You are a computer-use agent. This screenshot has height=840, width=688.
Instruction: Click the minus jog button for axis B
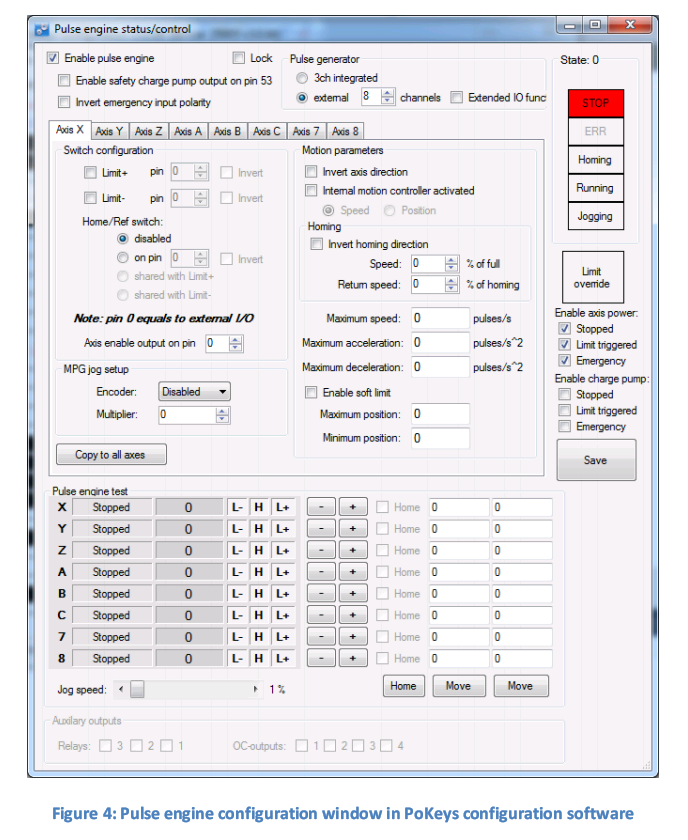pos(319,594)
